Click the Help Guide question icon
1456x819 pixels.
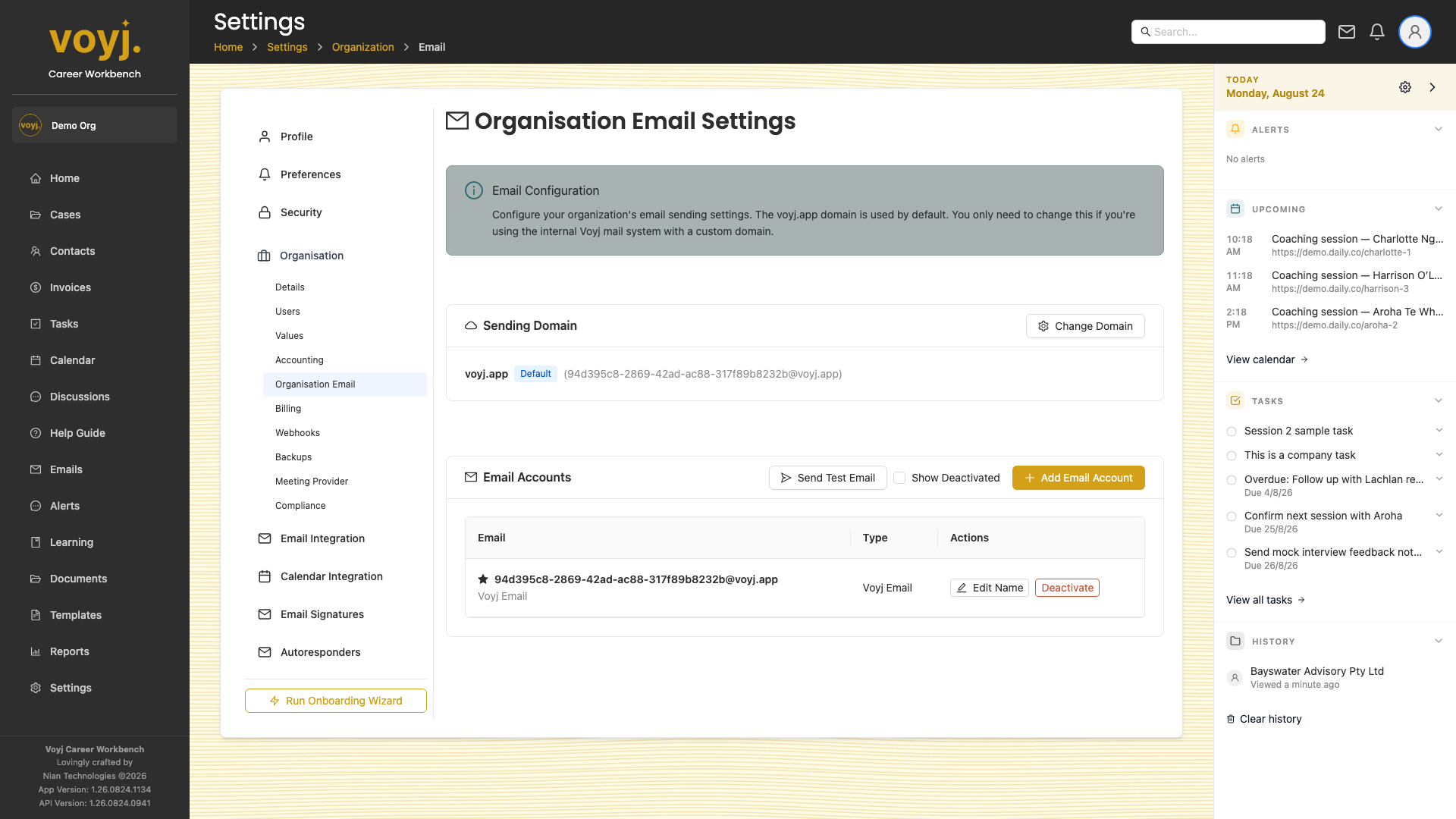[x=36, y=433]
